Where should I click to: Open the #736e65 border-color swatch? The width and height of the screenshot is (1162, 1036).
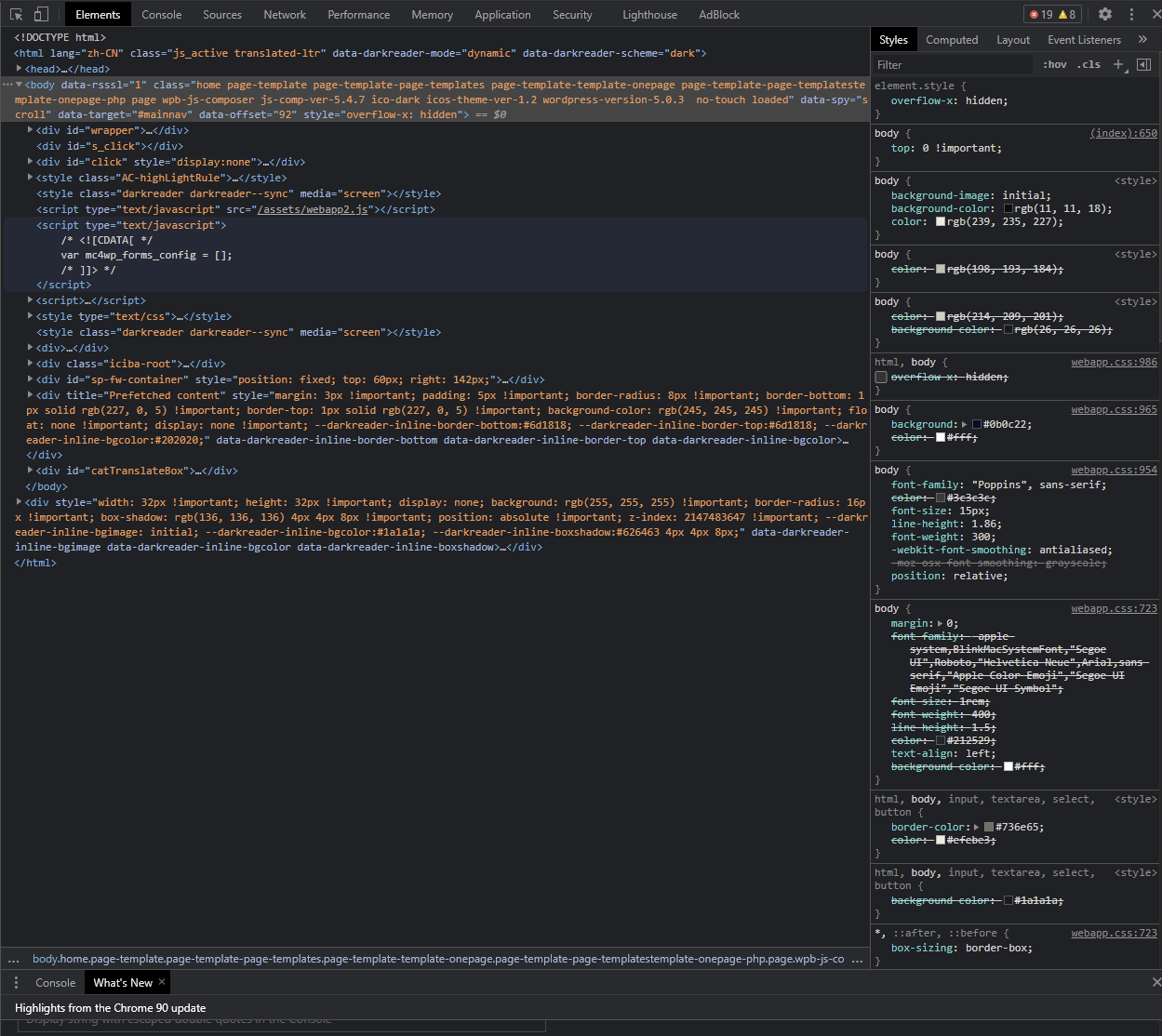[989, 827]
